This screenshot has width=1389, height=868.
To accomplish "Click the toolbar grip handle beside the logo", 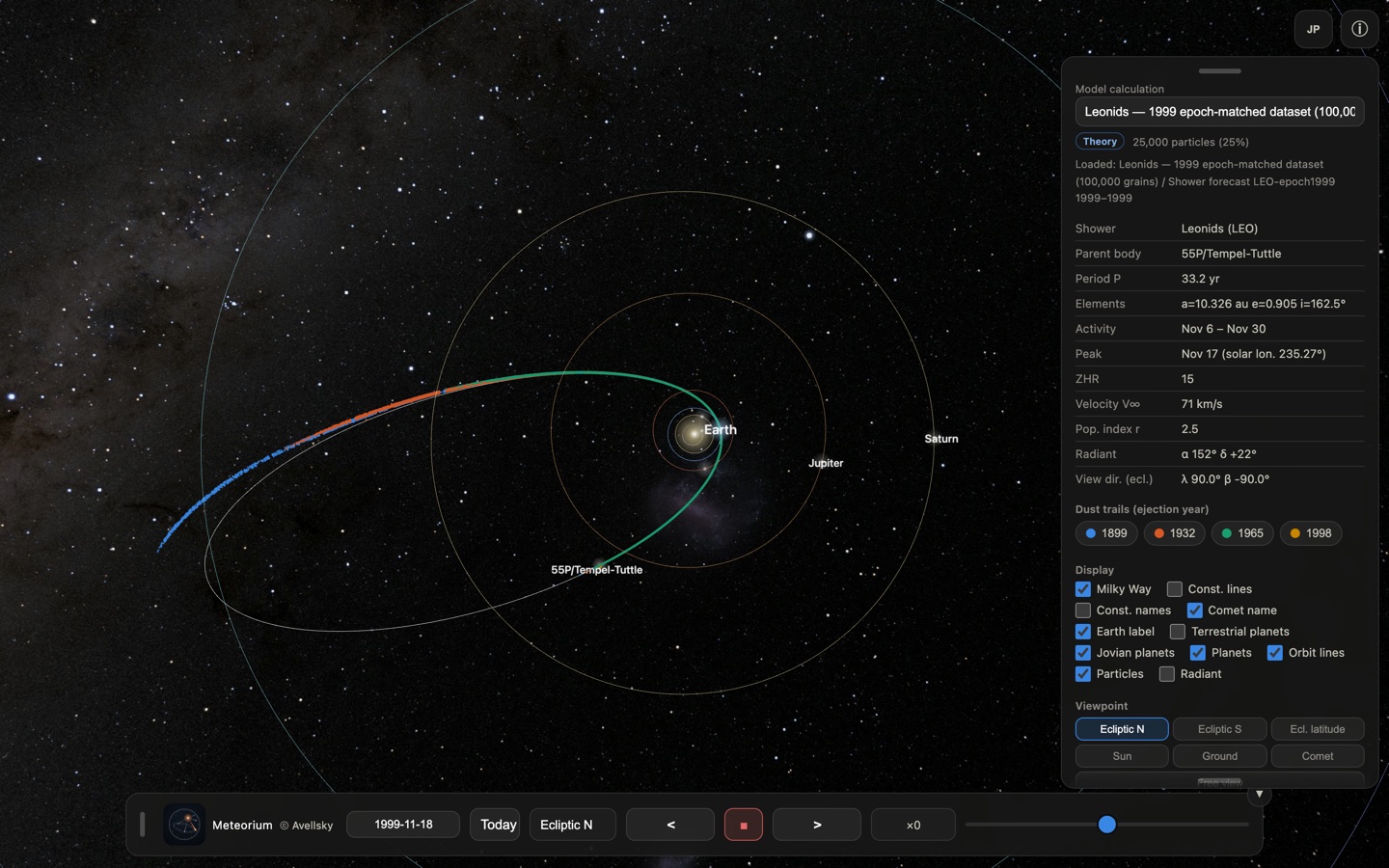I will 143,825.
